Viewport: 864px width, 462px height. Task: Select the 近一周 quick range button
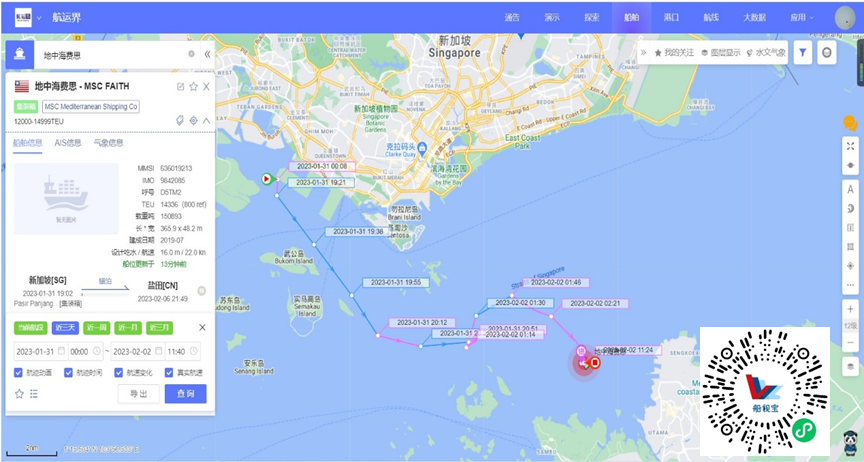pyautogui.click(x=96, y=327)
